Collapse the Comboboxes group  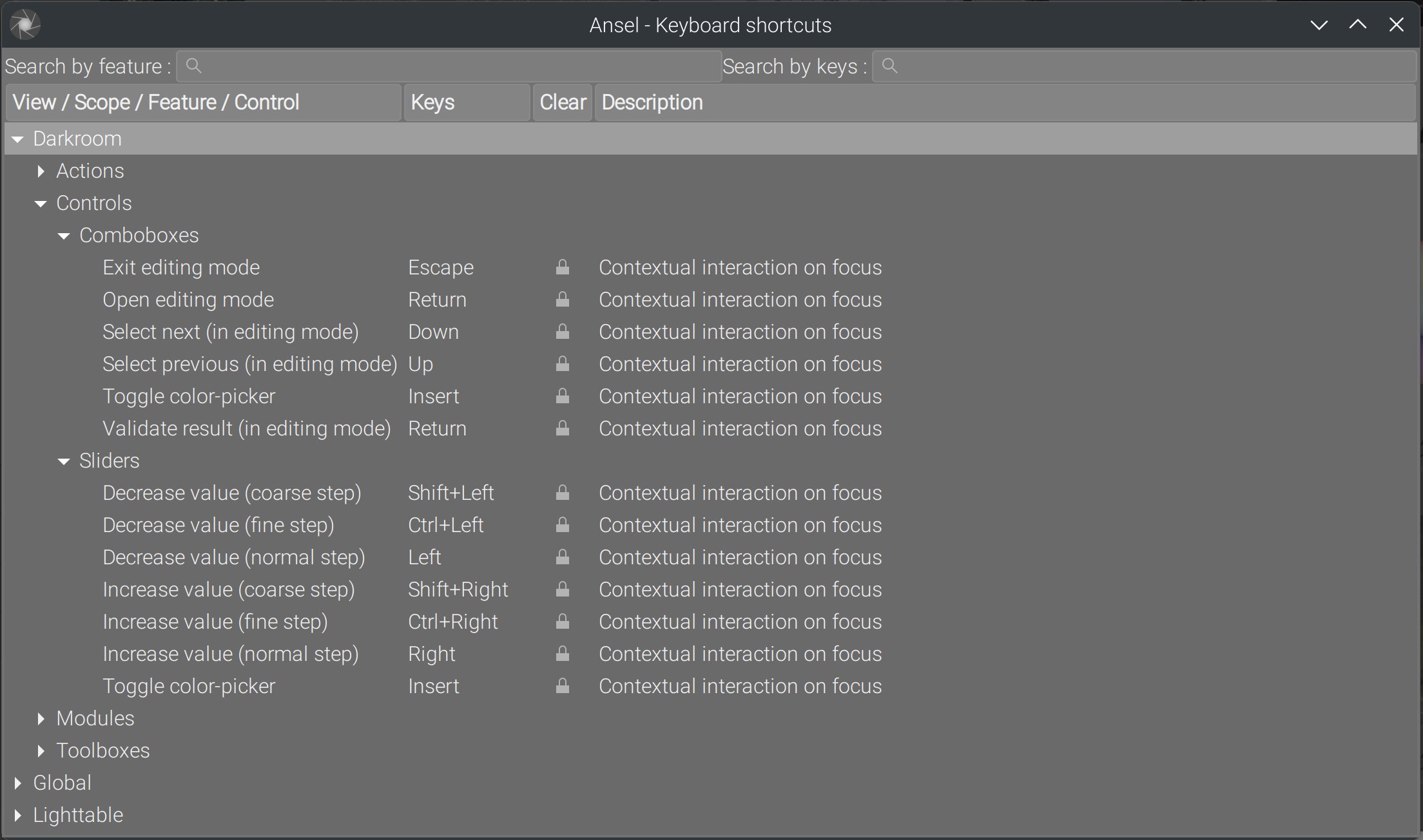(x=64, y=236)
